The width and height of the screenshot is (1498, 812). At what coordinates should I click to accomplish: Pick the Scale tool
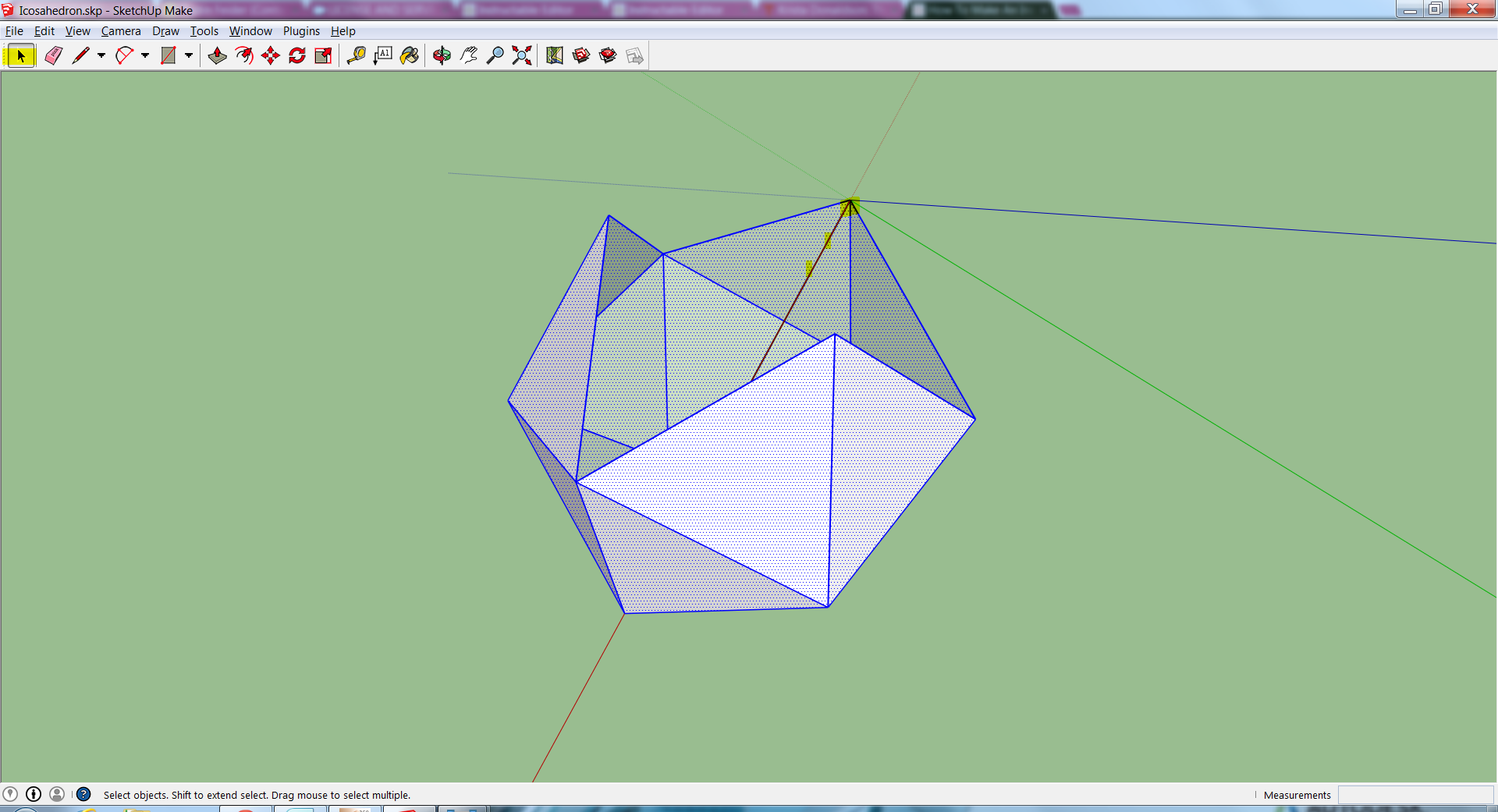pyautogui.click(x=324, y=56)
